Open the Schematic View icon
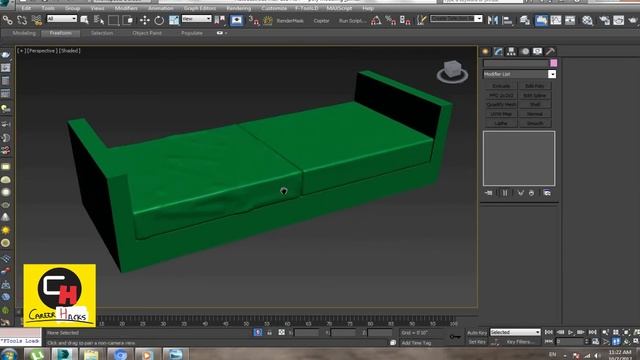 [570, 20]
